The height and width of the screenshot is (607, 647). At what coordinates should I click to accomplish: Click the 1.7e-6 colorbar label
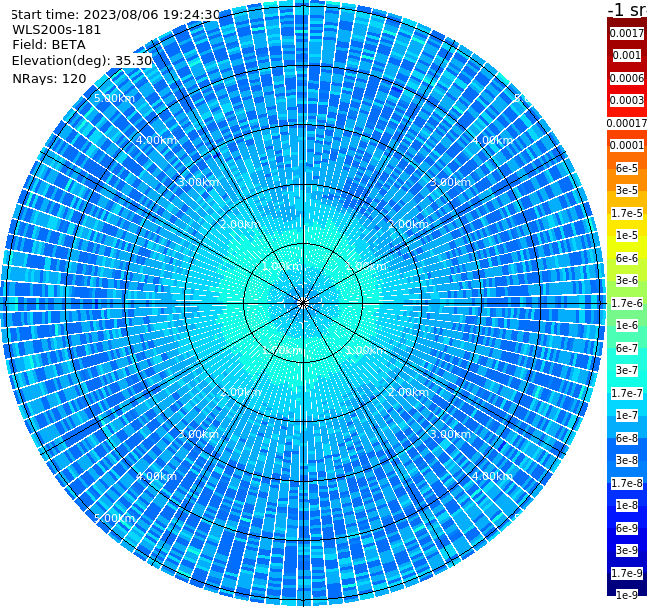627,303
